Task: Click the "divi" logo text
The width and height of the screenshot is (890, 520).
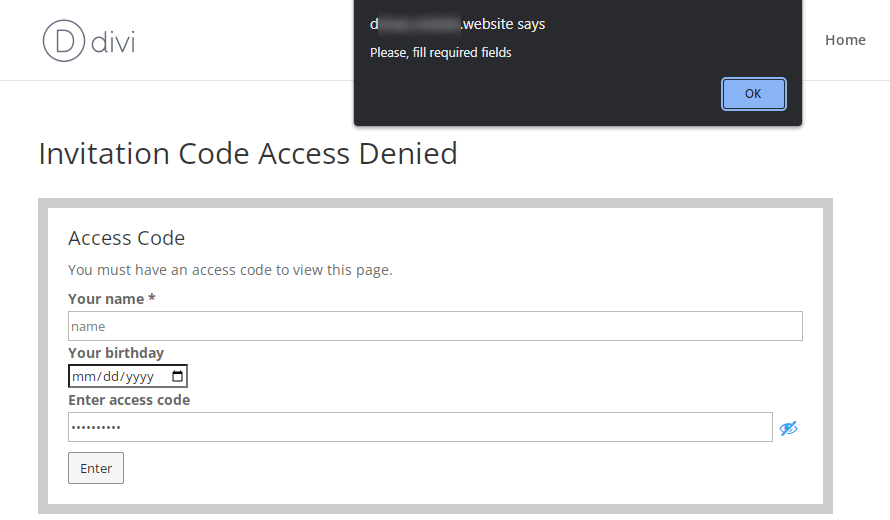Action: tap(113, 41)
